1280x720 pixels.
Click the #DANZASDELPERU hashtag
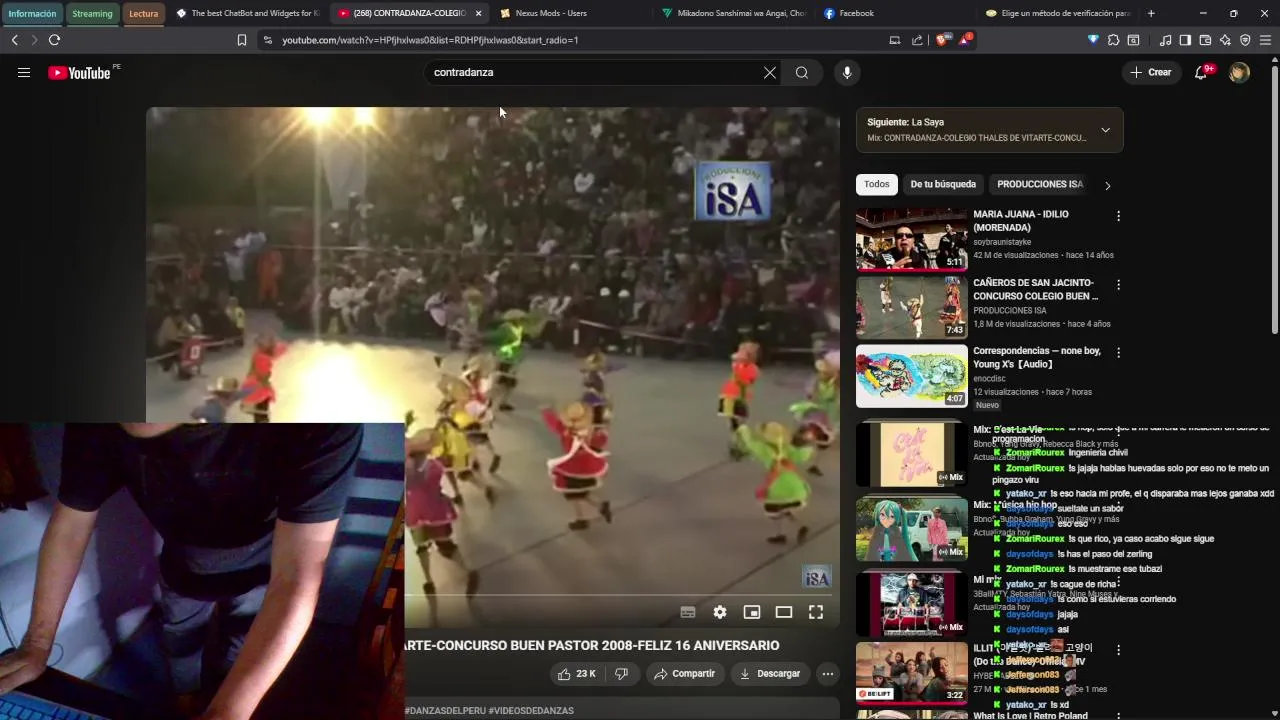[x=445, y=711]
